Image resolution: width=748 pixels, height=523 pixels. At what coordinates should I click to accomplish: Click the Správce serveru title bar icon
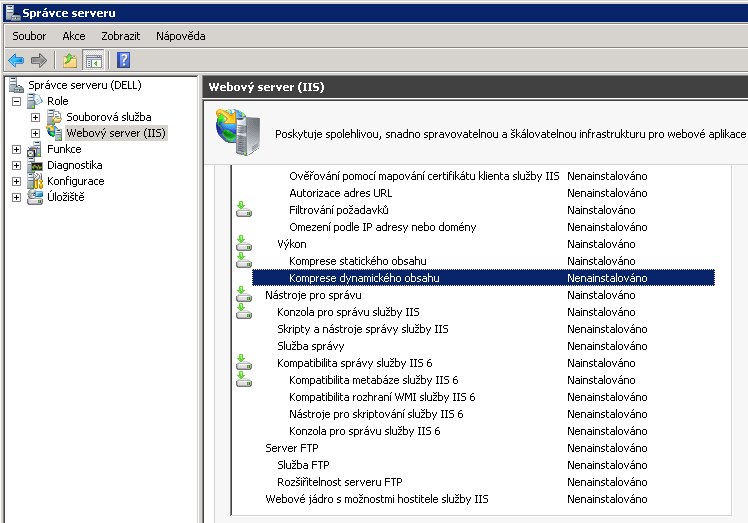tap(13, 13)
